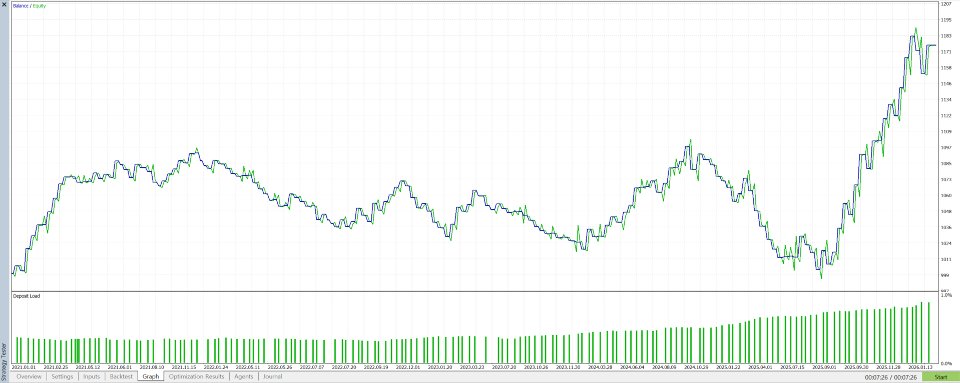
Task: Click the elapsed time 00:07:26 / 00:07:26
Action: point(890,377)
